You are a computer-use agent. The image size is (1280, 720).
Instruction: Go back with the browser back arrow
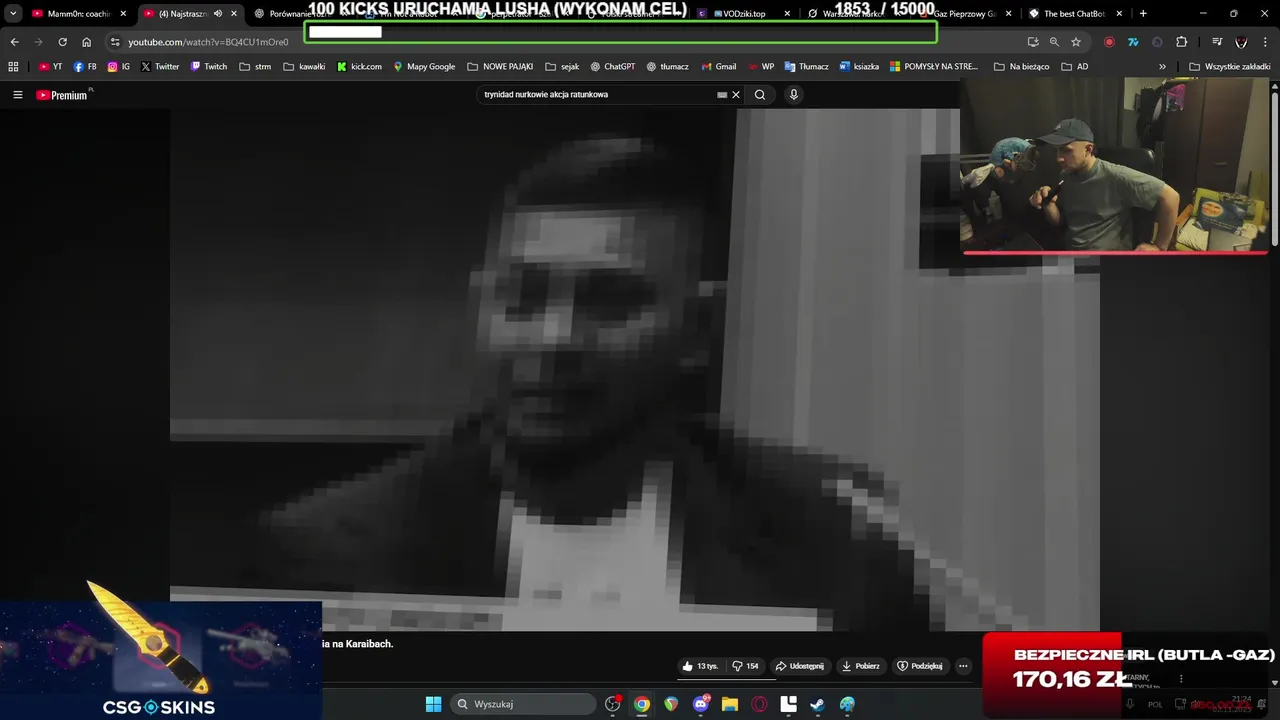pyautogui.click(x=14, y=42)
